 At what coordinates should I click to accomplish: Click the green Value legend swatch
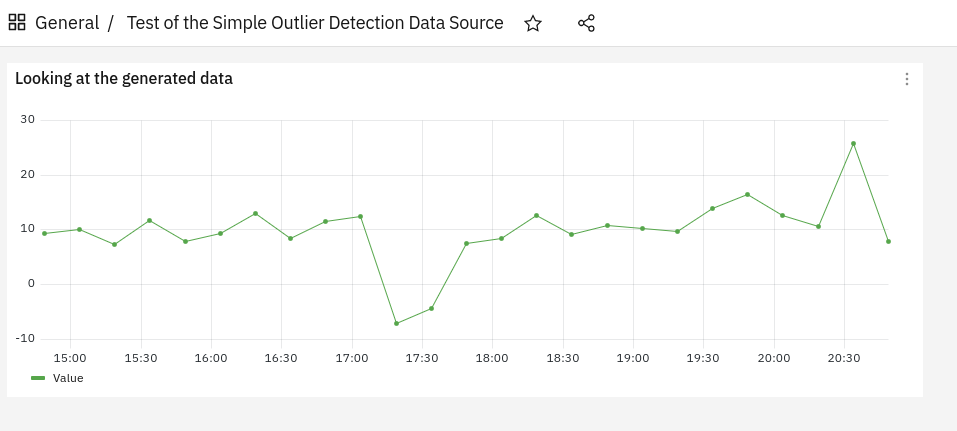38,378
